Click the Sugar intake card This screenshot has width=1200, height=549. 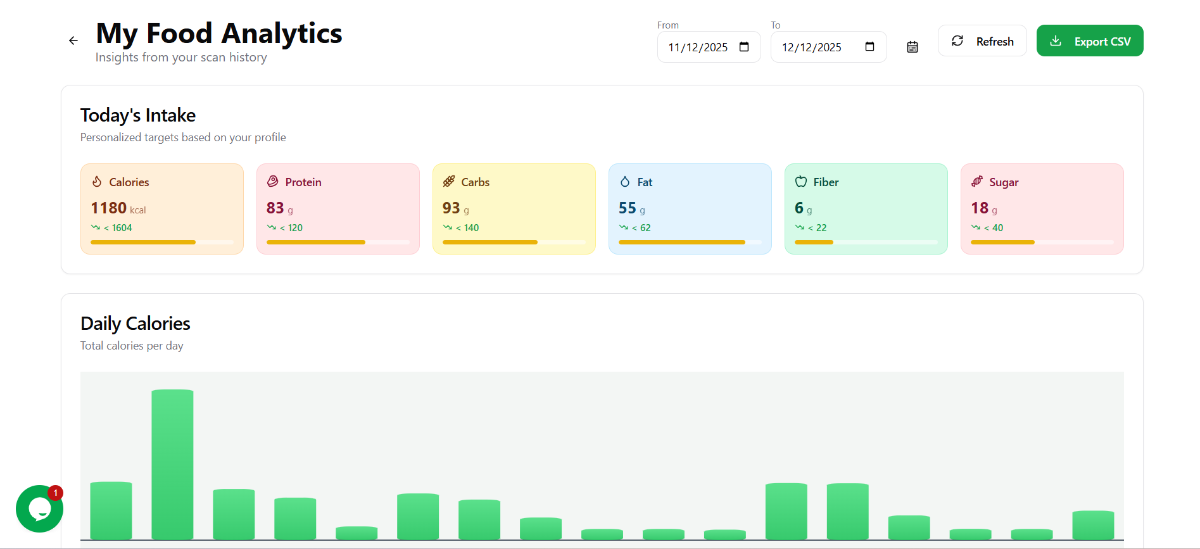pyautogui.click(x=1042, y=208)
